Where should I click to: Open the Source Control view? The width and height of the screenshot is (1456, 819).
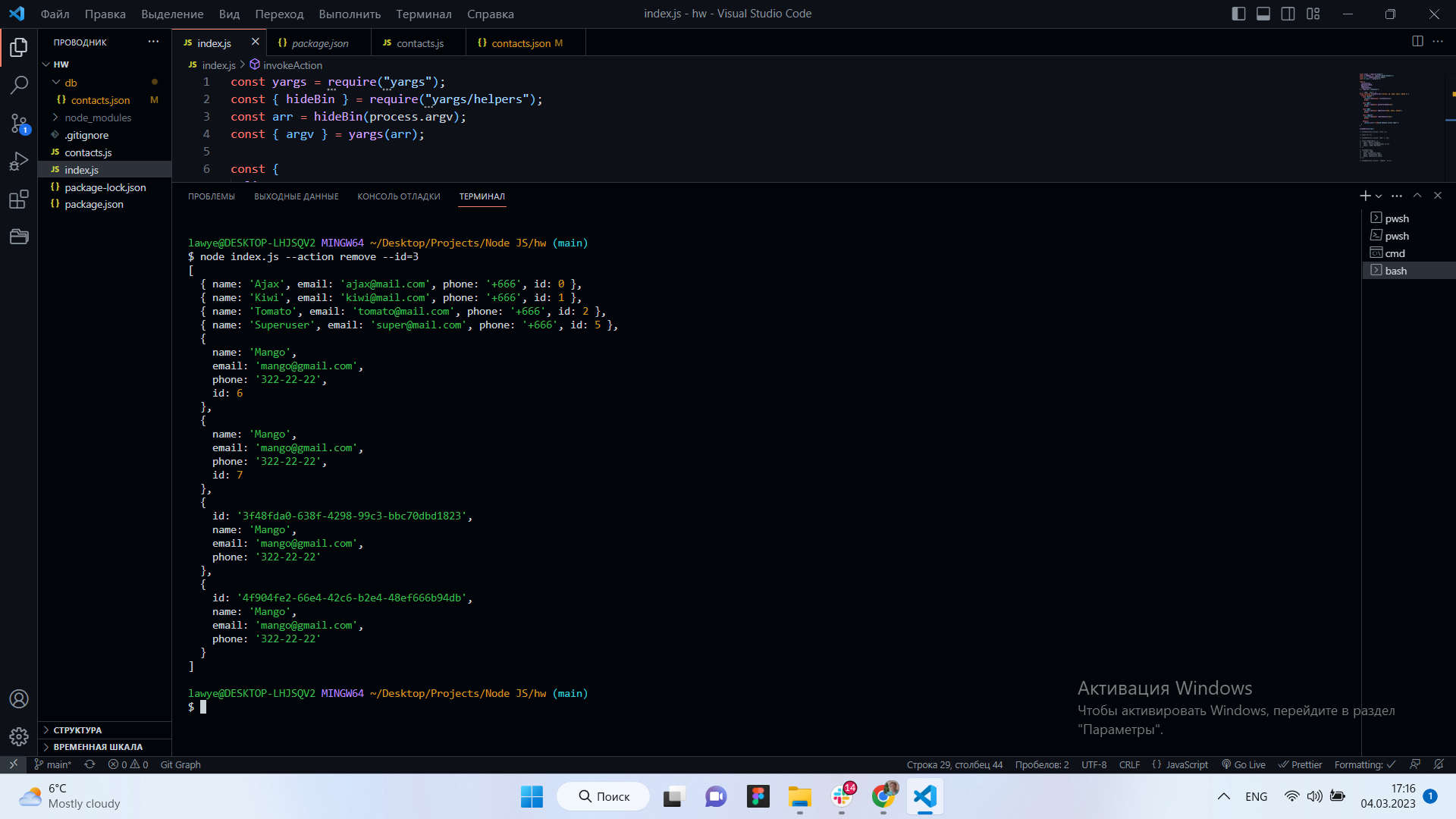[19, 124]
